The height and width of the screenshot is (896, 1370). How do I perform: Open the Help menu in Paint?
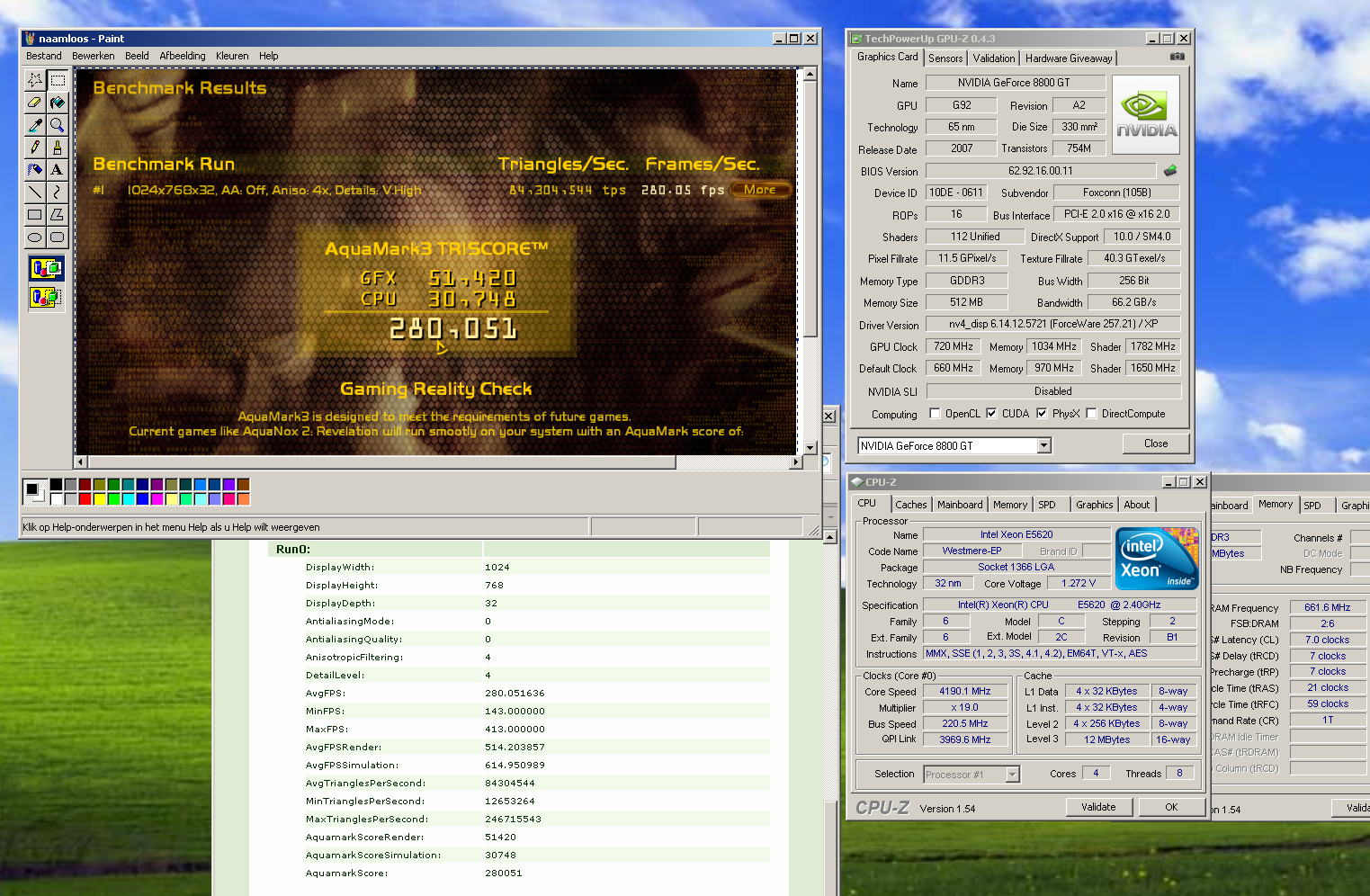pyautogui.click(x=269, y=56)
